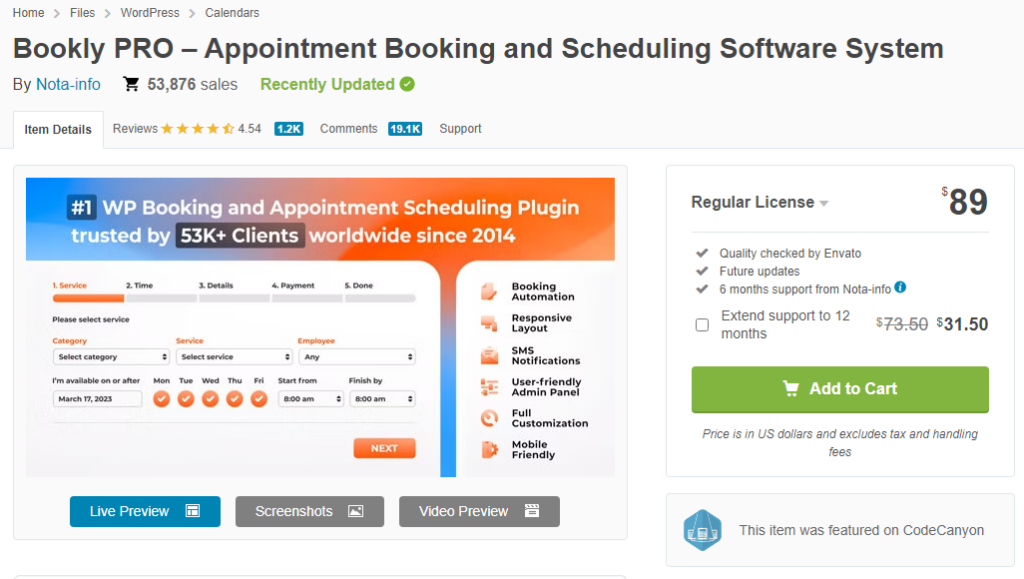Click the Booking Automation feature icon

tap(489, 291)
